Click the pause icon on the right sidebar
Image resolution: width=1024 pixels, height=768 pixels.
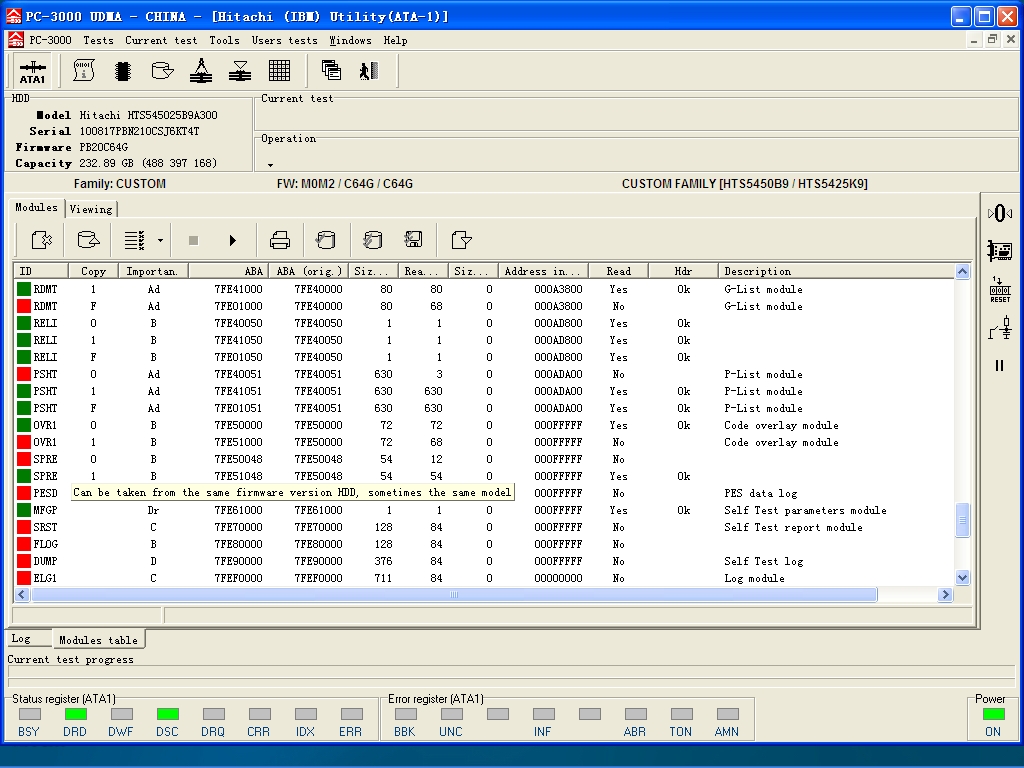(999, 366)
